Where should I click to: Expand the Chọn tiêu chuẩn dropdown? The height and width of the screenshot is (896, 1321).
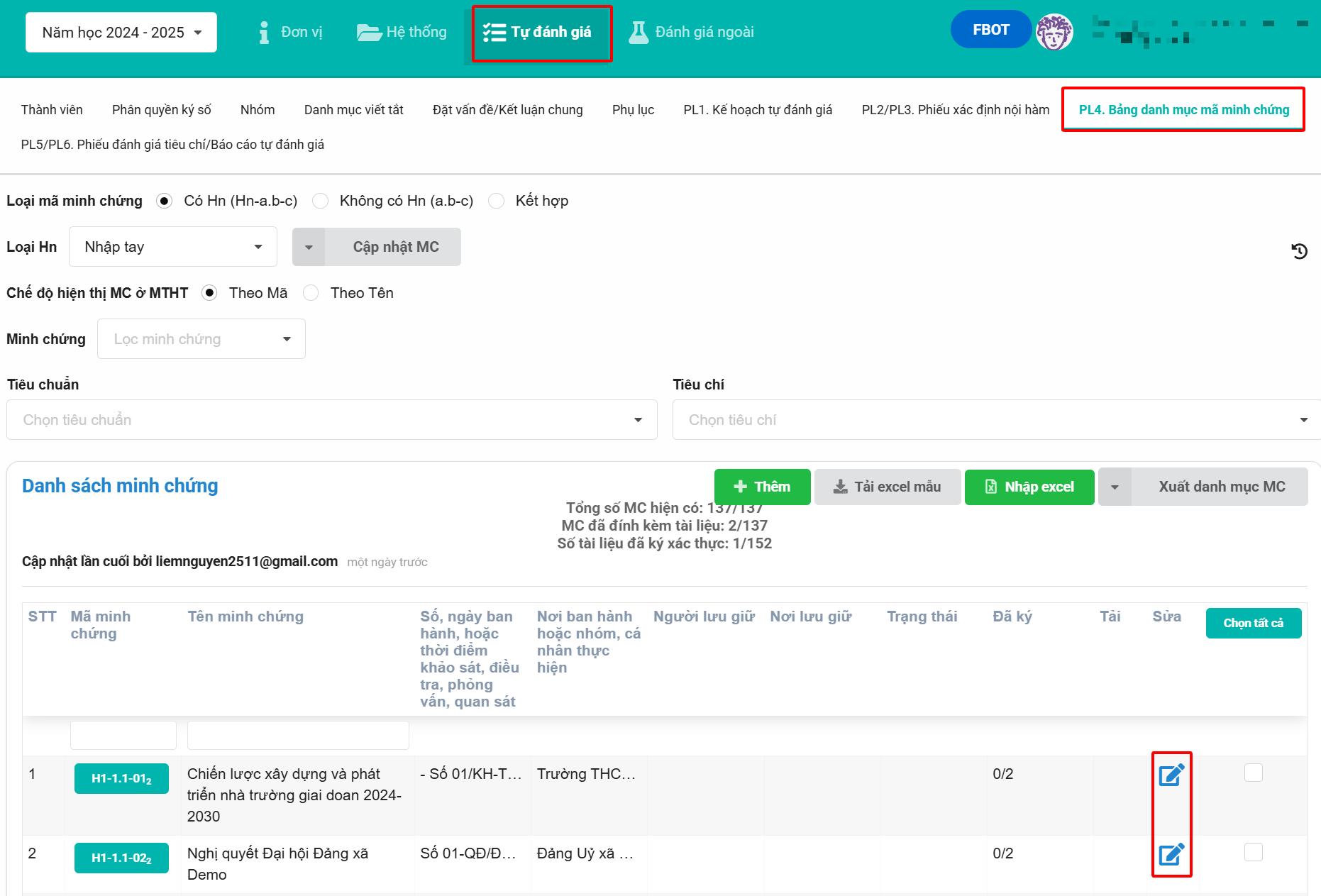coord(331,420)
